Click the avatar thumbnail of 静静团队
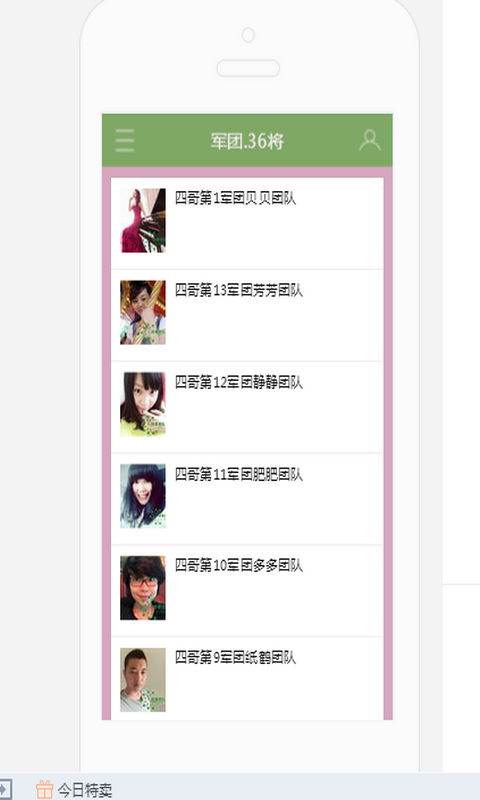The width and height of the screenshot is (480, 800). point(143,404)
